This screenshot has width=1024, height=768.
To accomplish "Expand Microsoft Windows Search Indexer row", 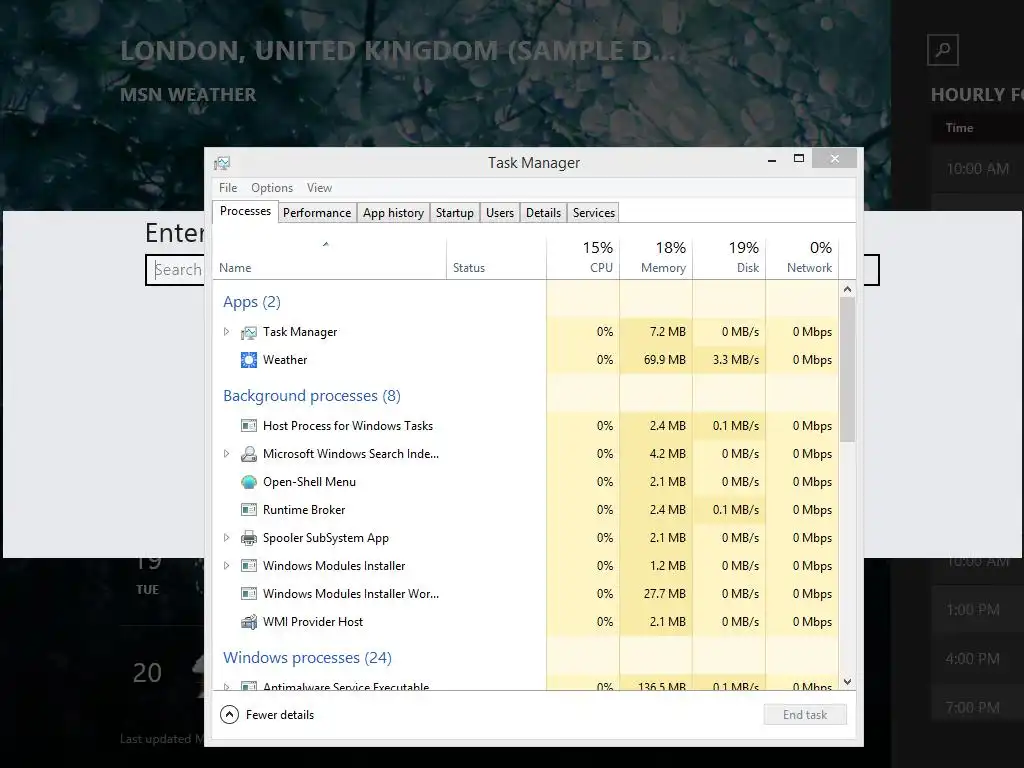I will coord(227,454).
